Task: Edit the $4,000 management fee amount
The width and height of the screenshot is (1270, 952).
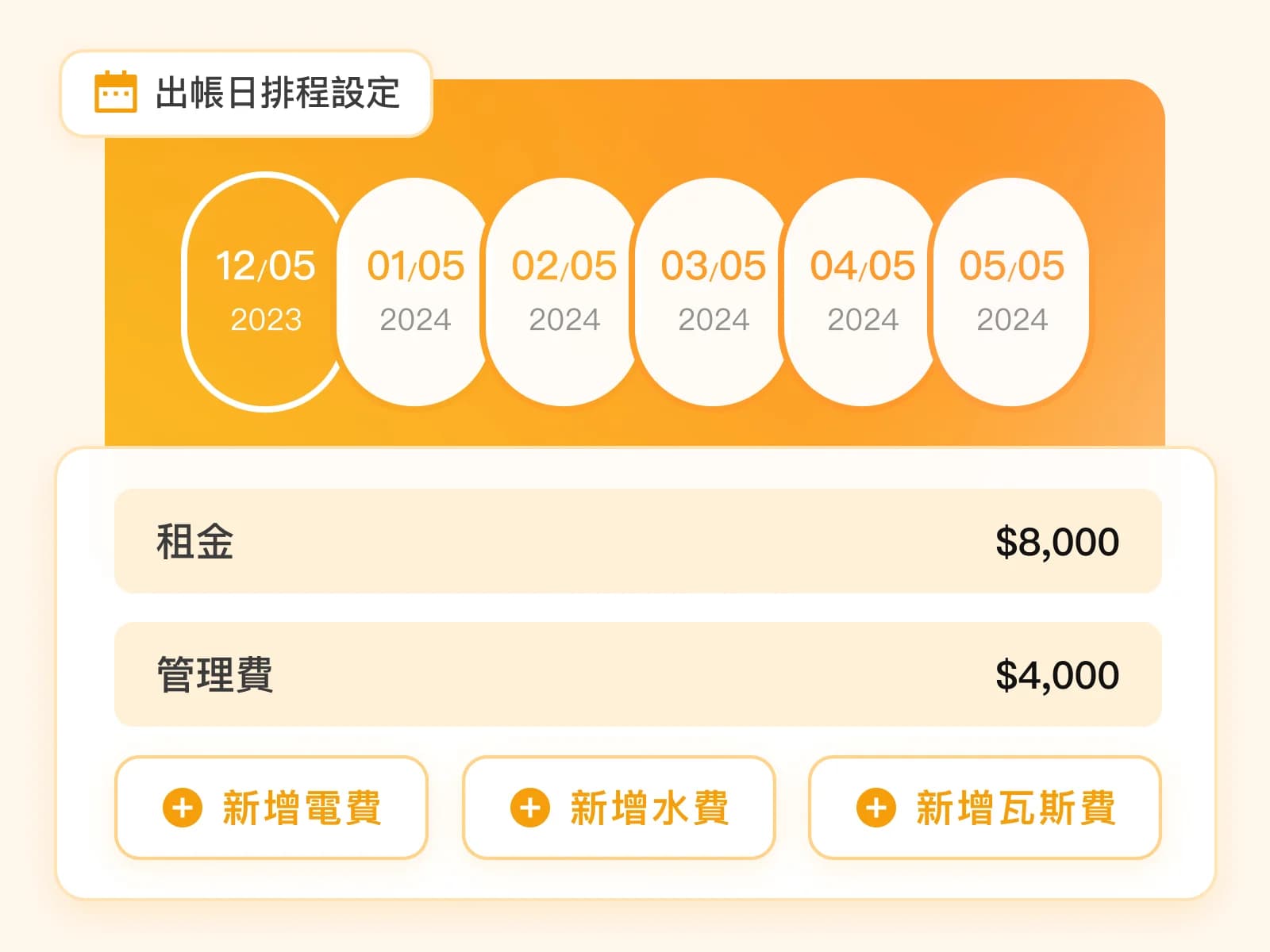Action: pos(1057,675)
